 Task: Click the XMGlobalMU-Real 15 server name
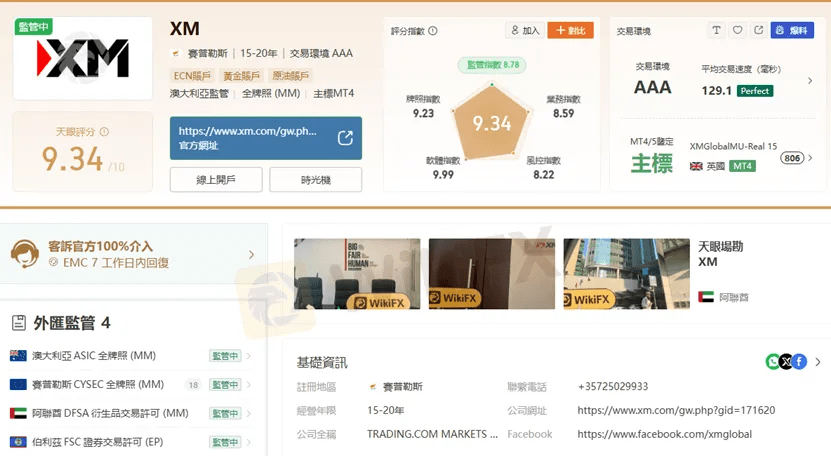733,146
